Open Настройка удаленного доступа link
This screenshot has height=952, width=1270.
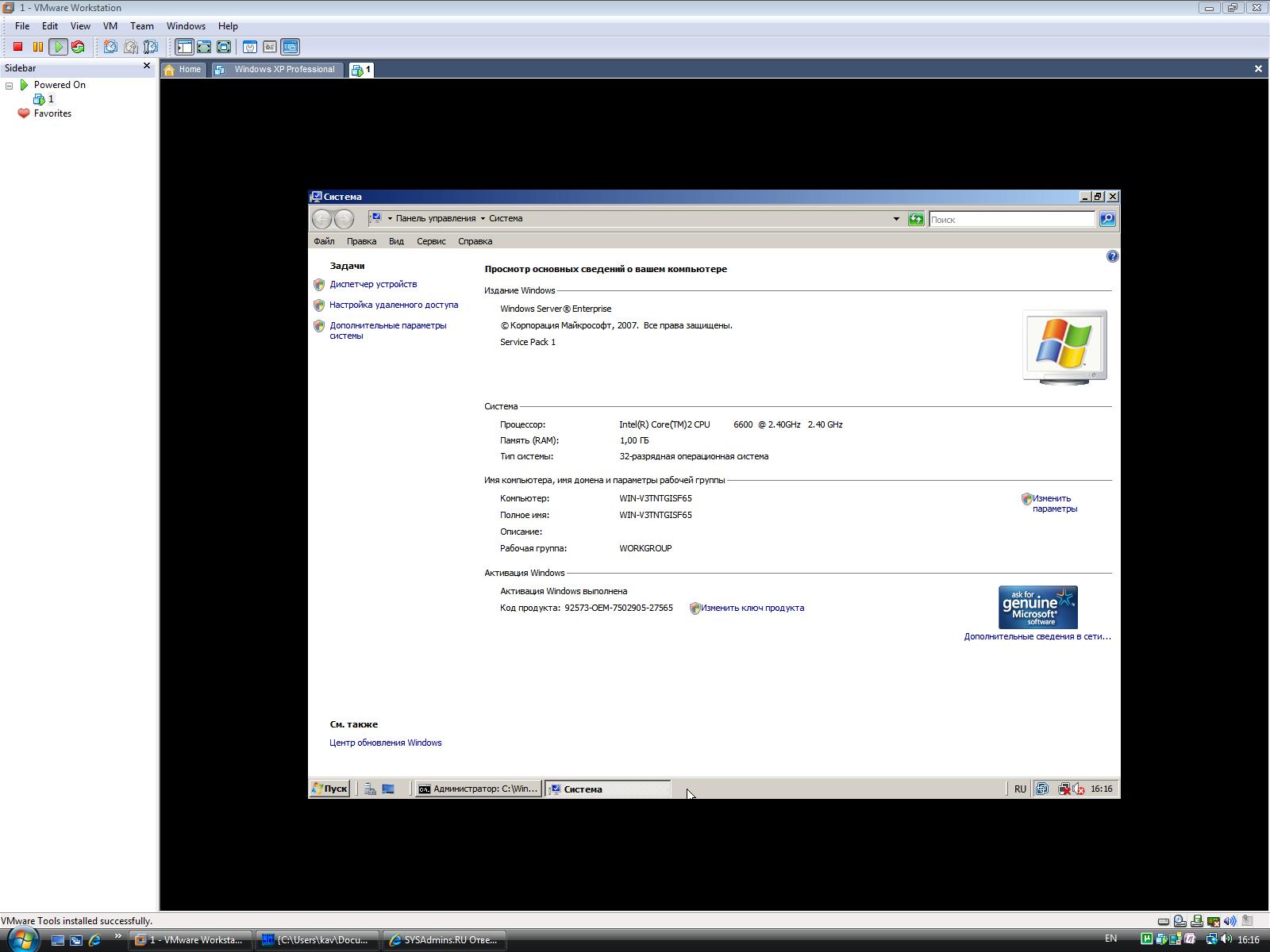pyautogui.click(x=394, y=305)
